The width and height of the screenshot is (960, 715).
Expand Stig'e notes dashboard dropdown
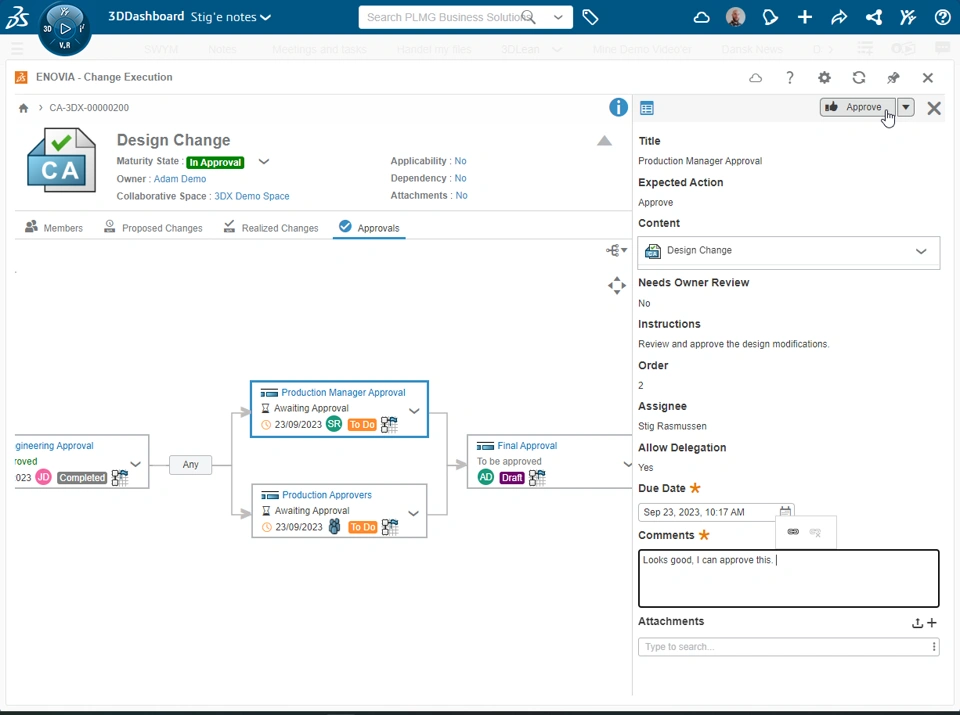click(x=265, y=17)
